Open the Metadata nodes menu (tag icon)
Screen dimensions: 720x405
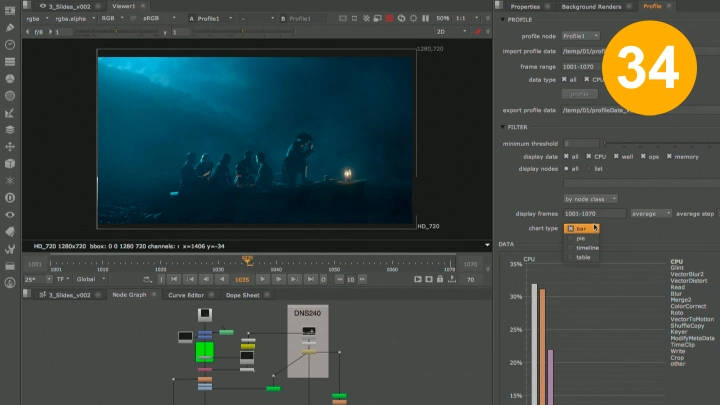[x=10, y=232]
